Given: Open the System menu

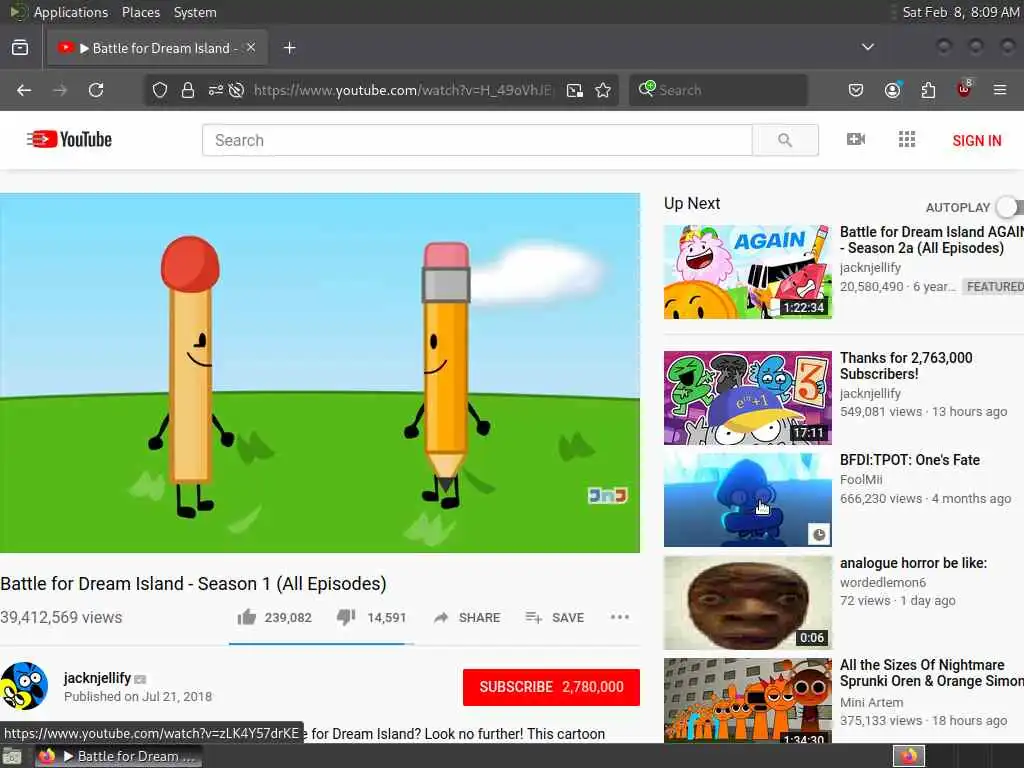Looking at the screenshot, I should tap(195, 12).
